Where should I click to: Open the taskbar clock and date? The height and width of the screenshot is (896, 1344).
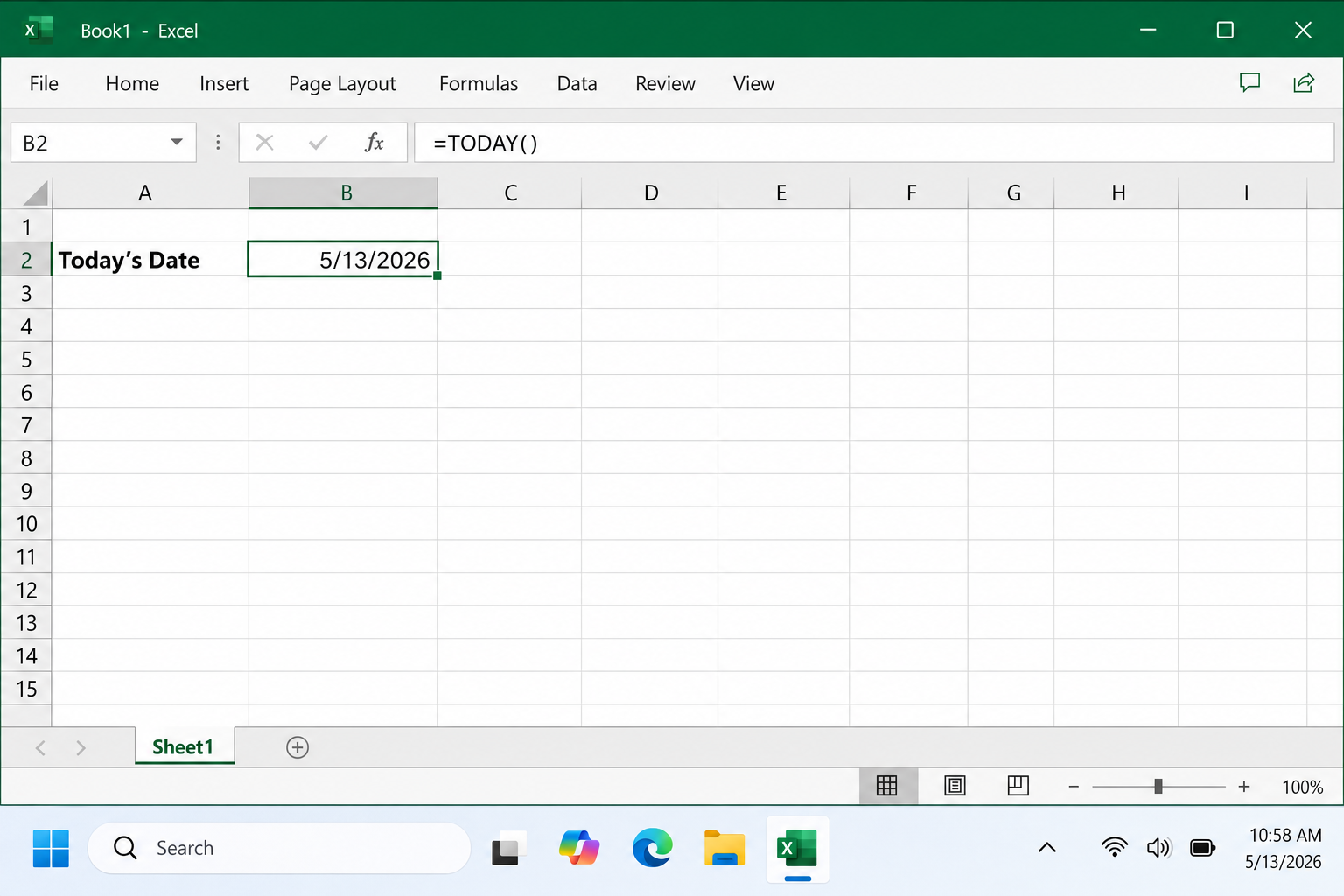pyautogui.click(x=1284, y=848)
